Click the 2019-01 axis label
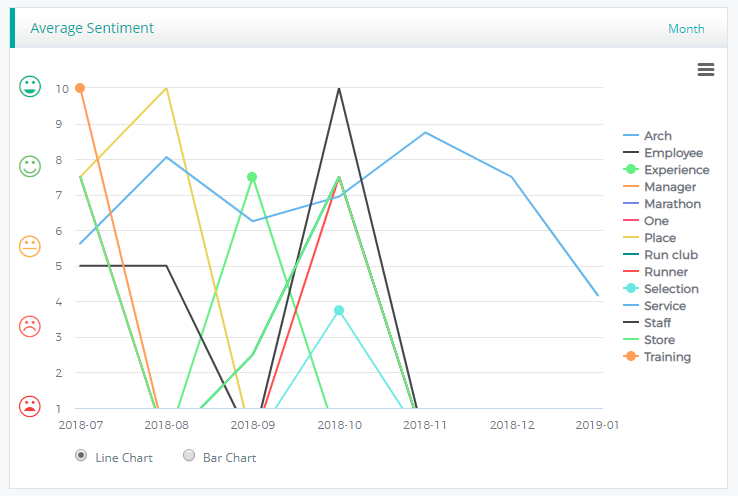 [x=597, y=425]
